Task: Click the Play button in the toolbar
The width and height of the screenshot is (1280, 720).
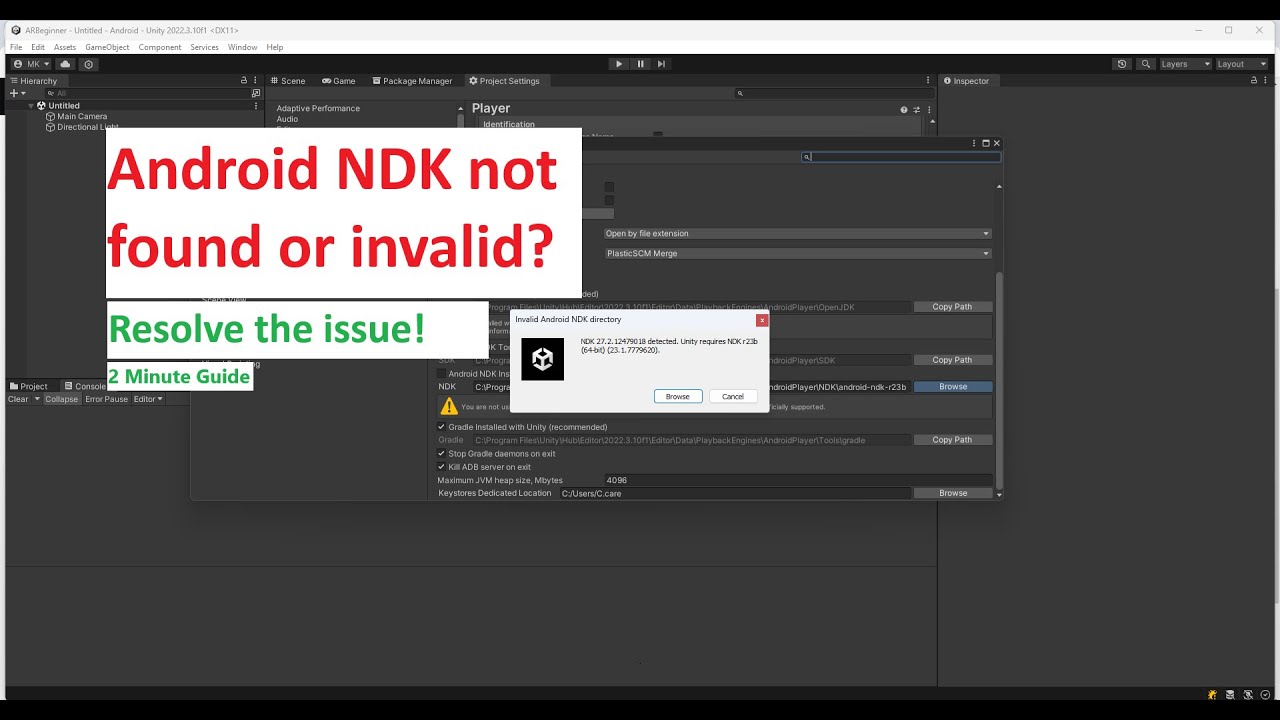Action: point(619,64)
